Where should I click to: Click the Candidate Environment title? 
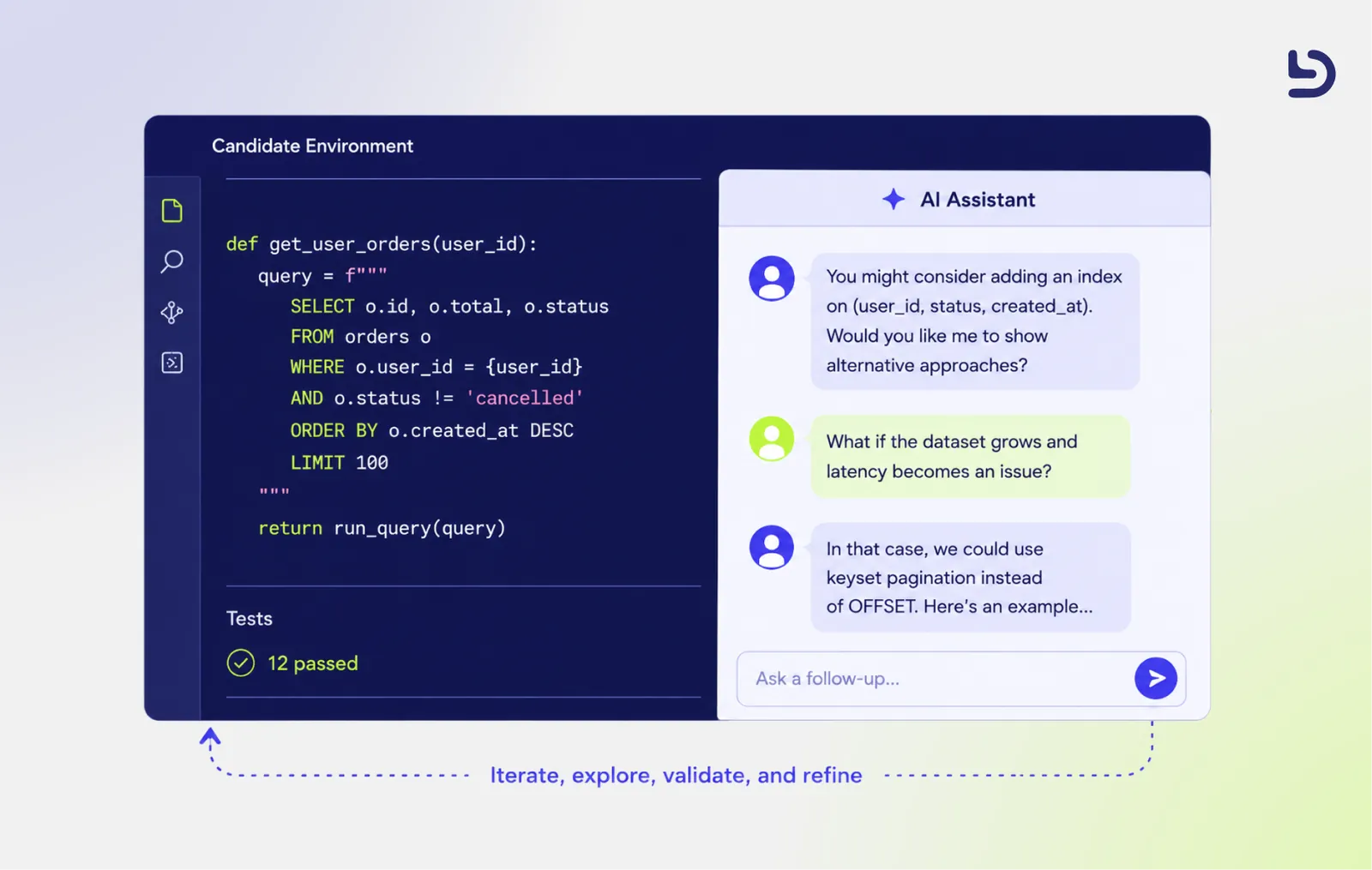312,146
